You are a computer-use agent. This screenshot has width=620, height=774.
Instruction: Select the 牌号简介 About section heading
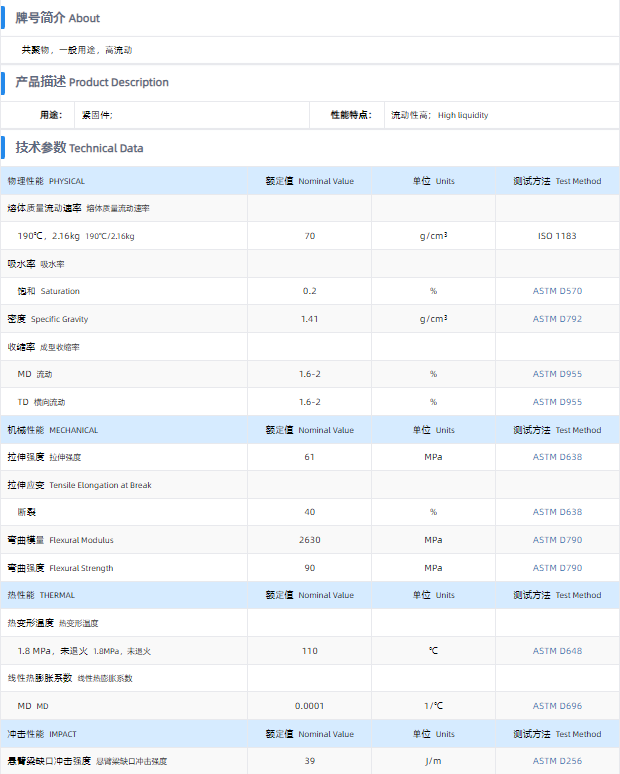57,18
